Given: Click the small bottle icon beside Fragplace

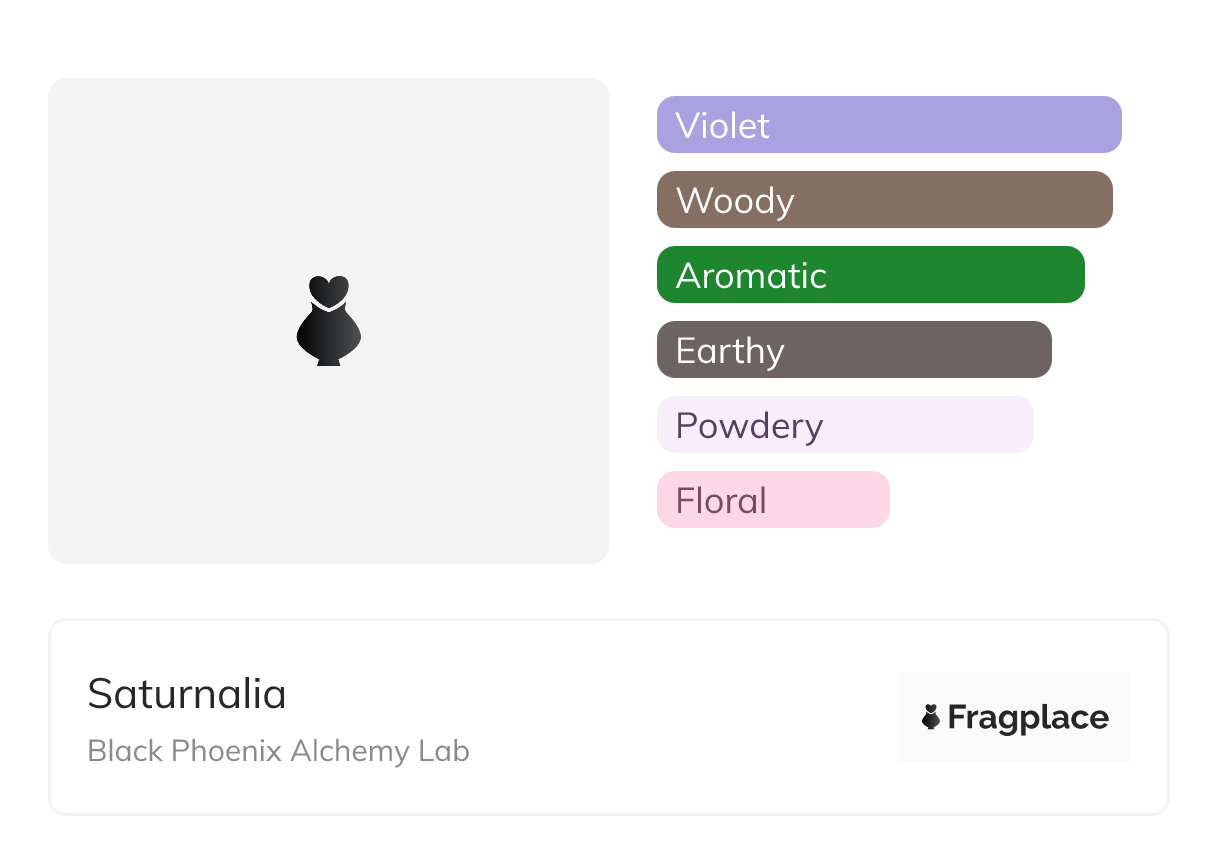Looking at the screenshot, I should click(x=931, y=717).
